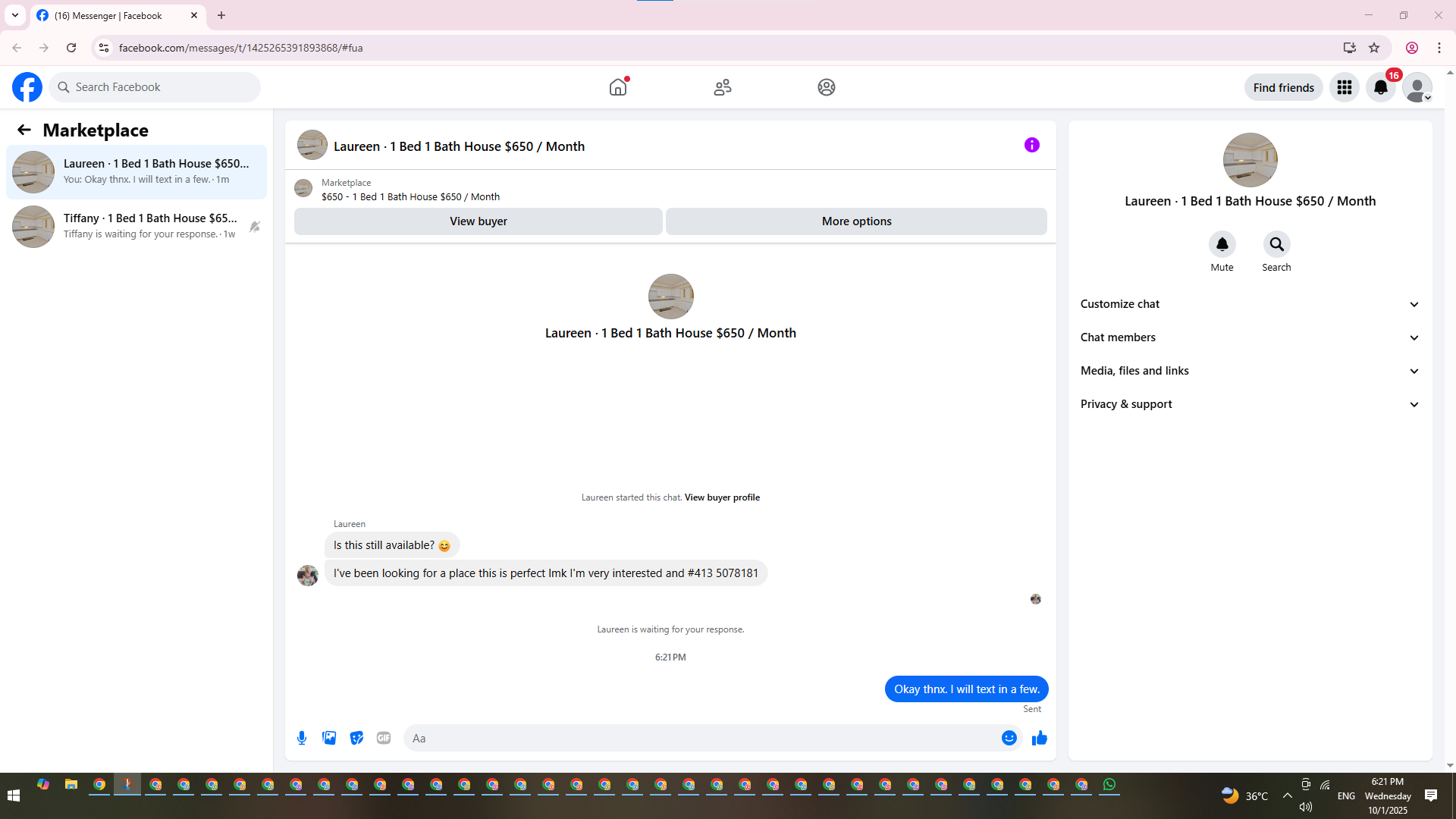Image resolution: width=1456 pixels, height=819 pixels.
Task: Select the Messenger | Facebook tab
Action: (x=118, y=15)
